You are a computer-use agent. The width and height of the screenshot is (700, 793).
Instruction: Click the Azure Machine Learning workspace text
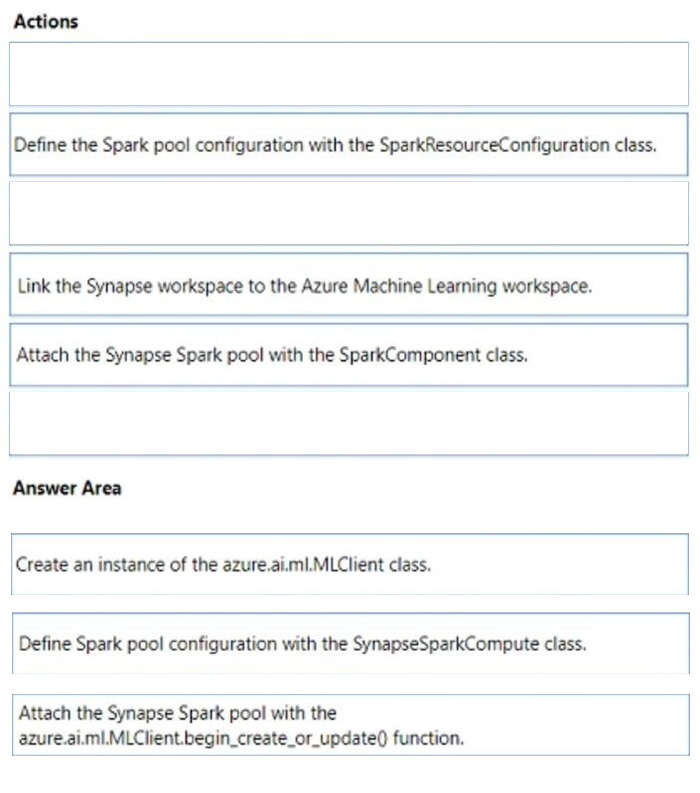pos(446,286)
